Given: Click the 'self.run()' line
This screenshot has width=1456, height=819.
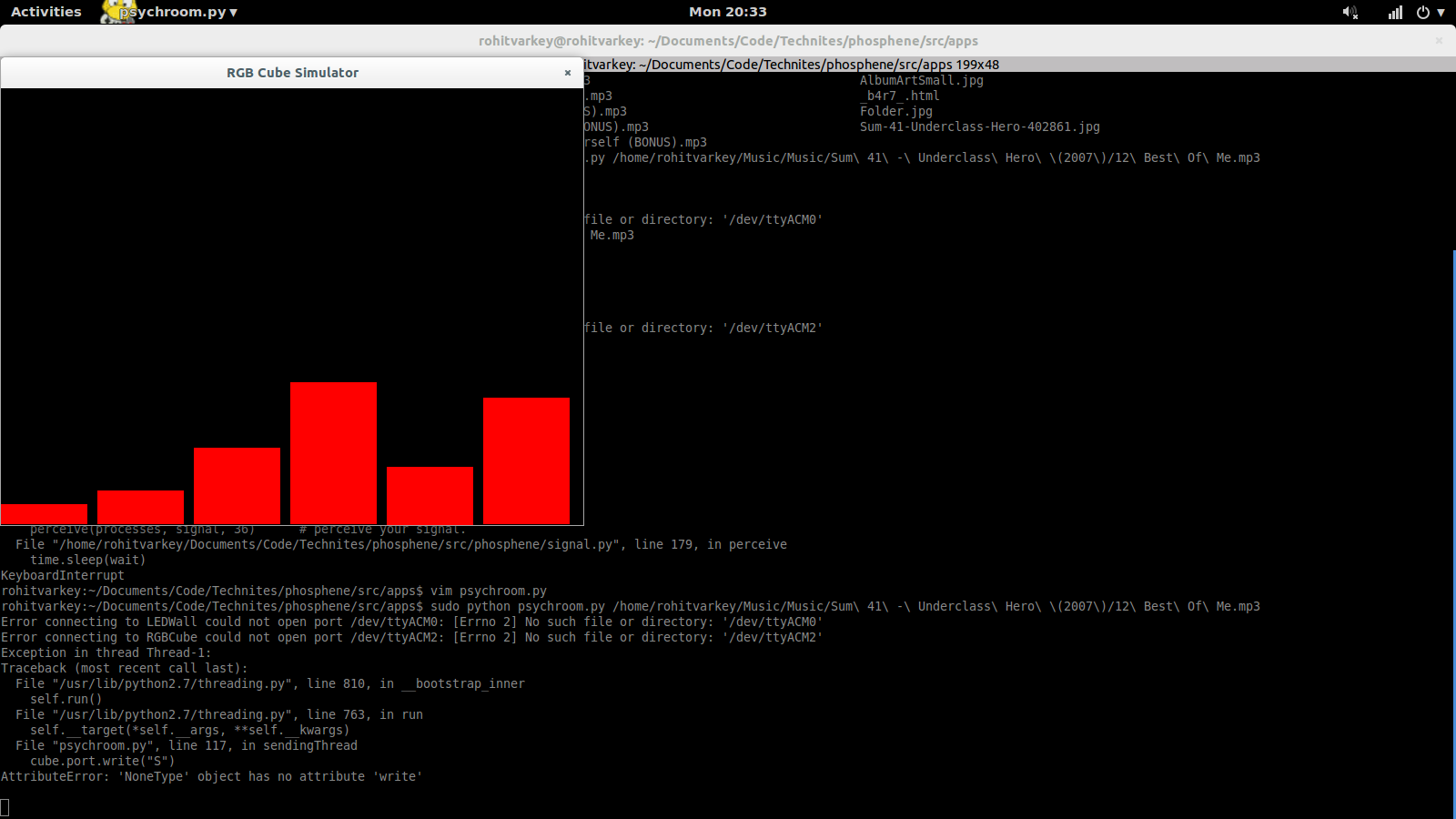Looking at the screenshot, I should click(x=66, y=699).
